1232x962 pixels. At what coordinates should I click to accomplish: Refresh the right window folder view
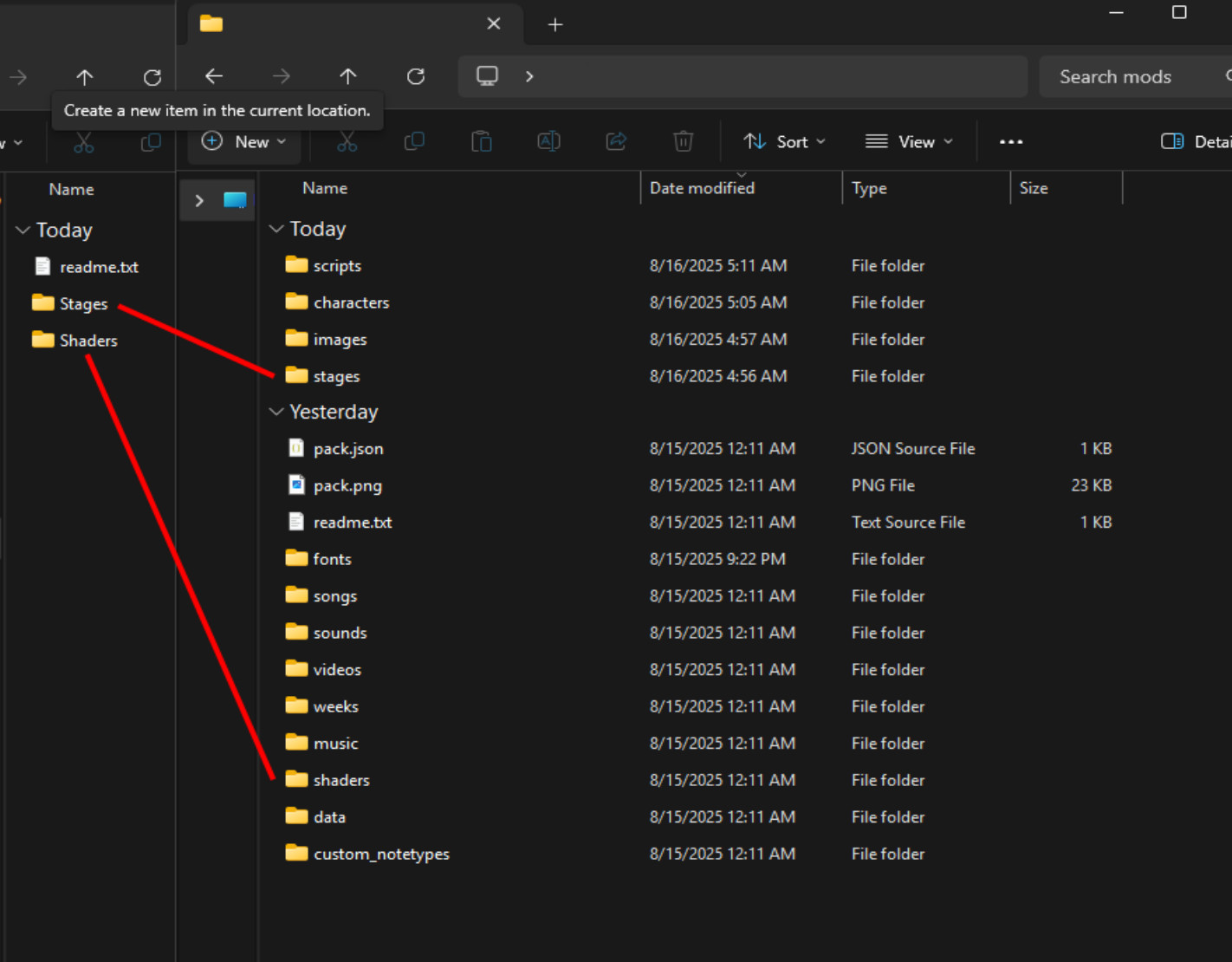pos(416,76)
